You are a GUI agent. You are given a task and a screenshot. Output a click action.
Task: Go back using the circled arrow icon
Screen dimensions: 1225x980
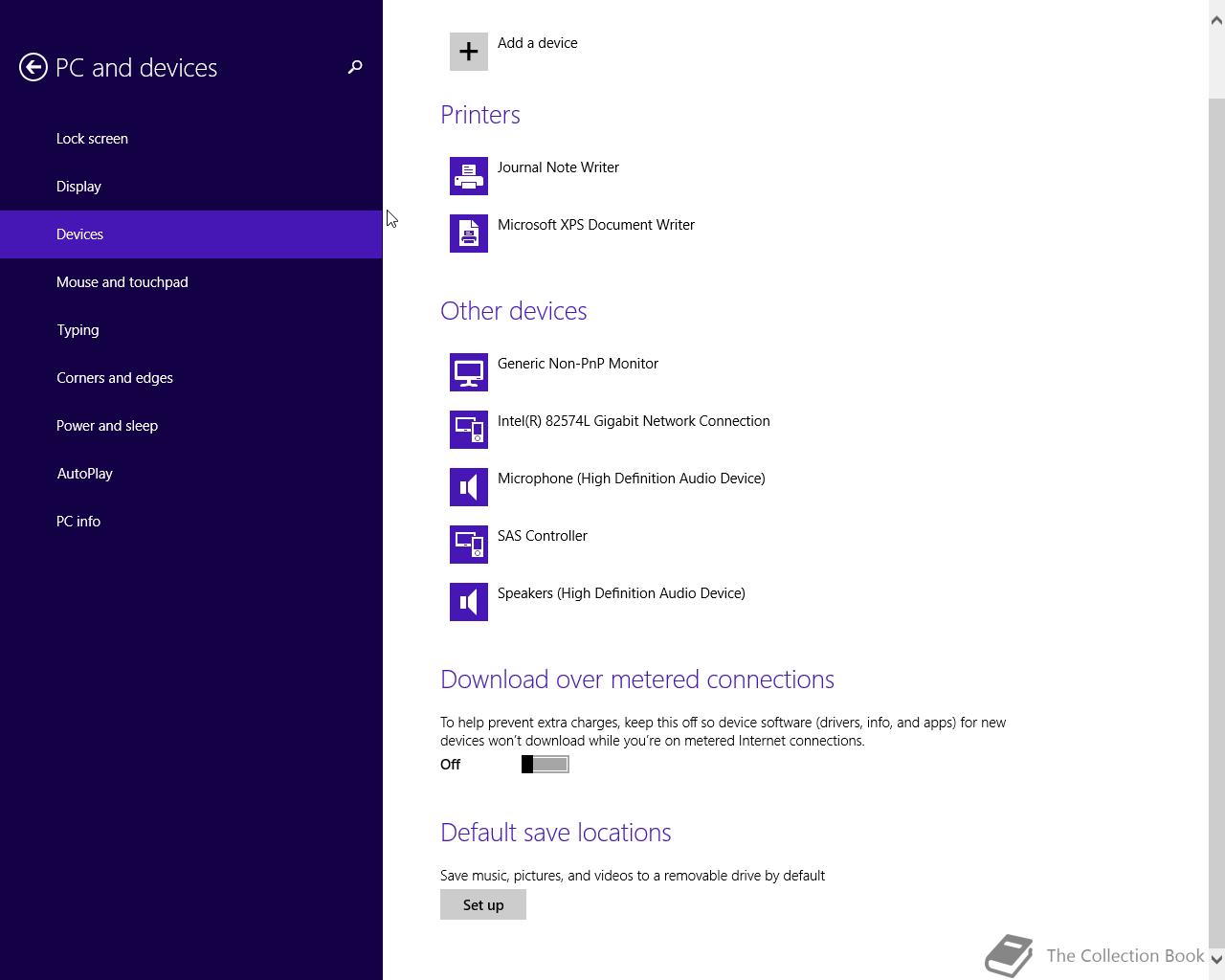(x=33, y=67)
